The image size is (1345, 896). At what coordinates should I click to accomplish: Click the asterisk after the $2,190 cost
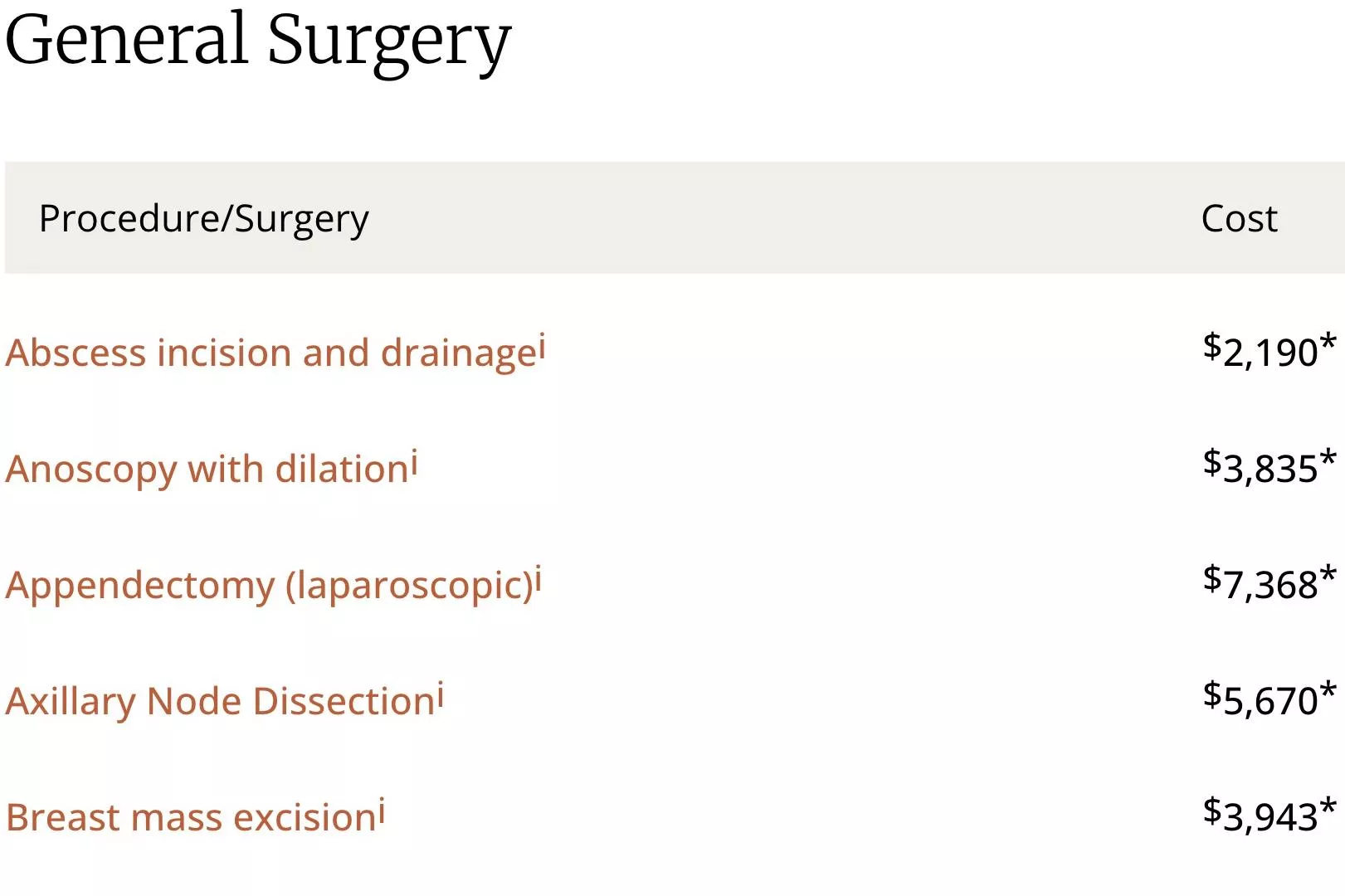[1328, 342]
